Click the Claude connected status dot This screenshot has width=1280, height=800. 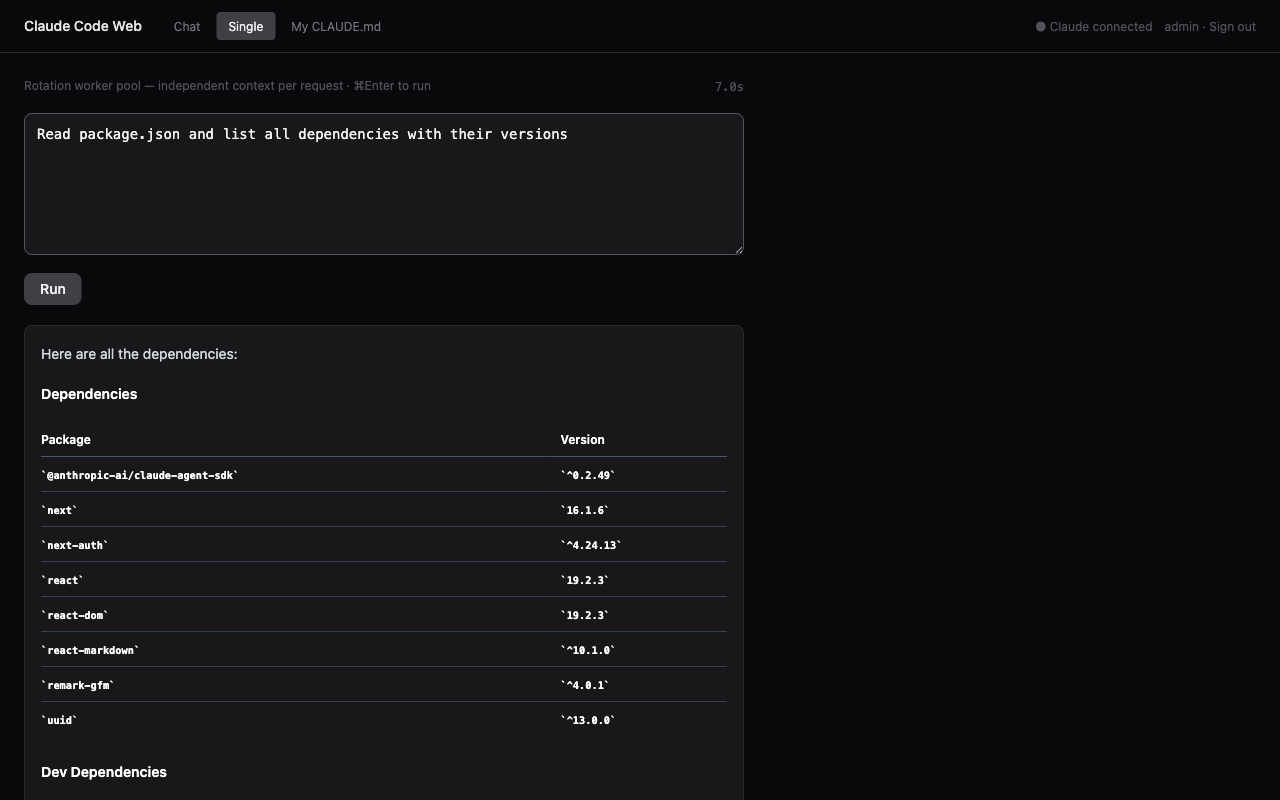pyautogui.click(x=1041, y=27)
